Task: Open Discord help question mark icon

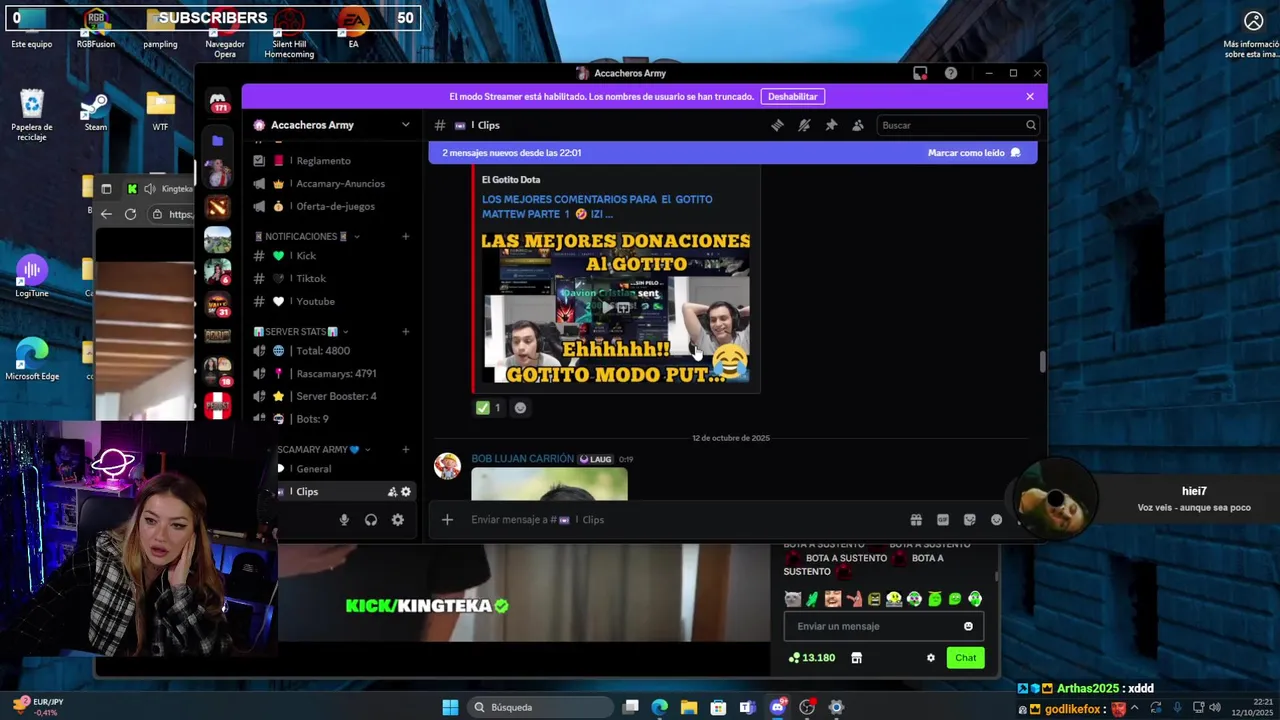Action: click(x=951, y=73)
